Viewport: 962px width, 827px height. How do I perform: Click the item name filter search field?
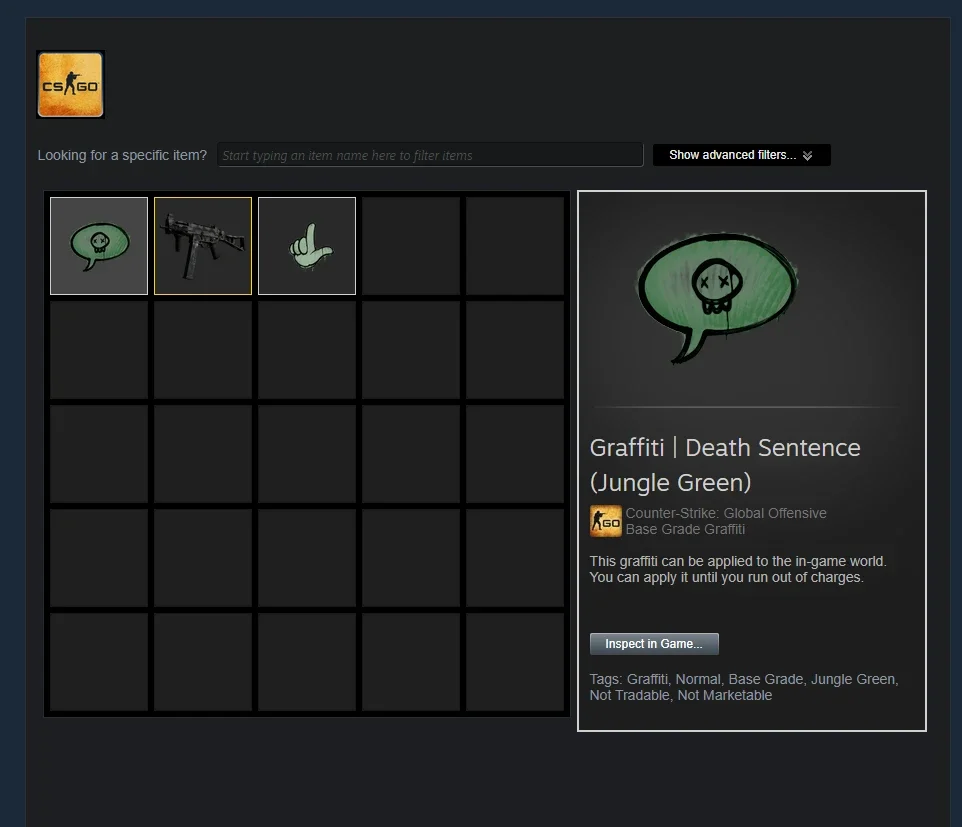pos(430,155)
